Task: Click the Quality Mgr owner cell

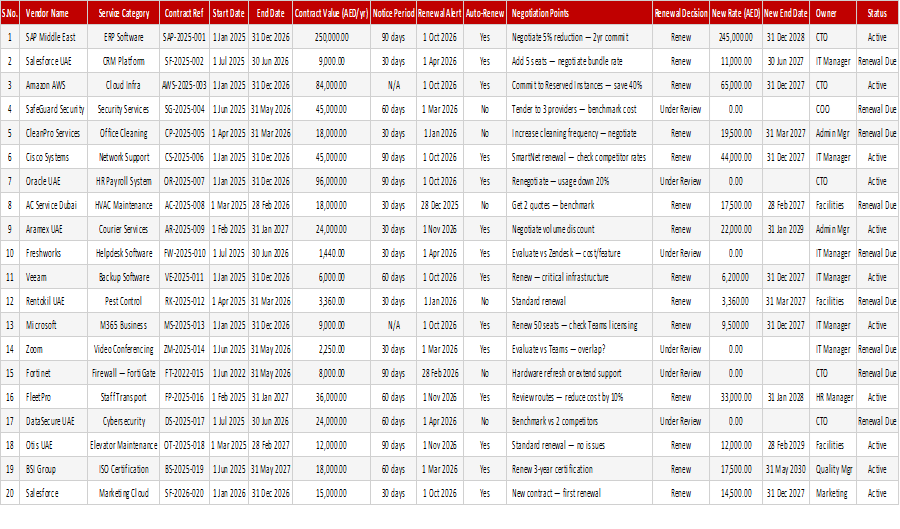Action: (832, 469)
